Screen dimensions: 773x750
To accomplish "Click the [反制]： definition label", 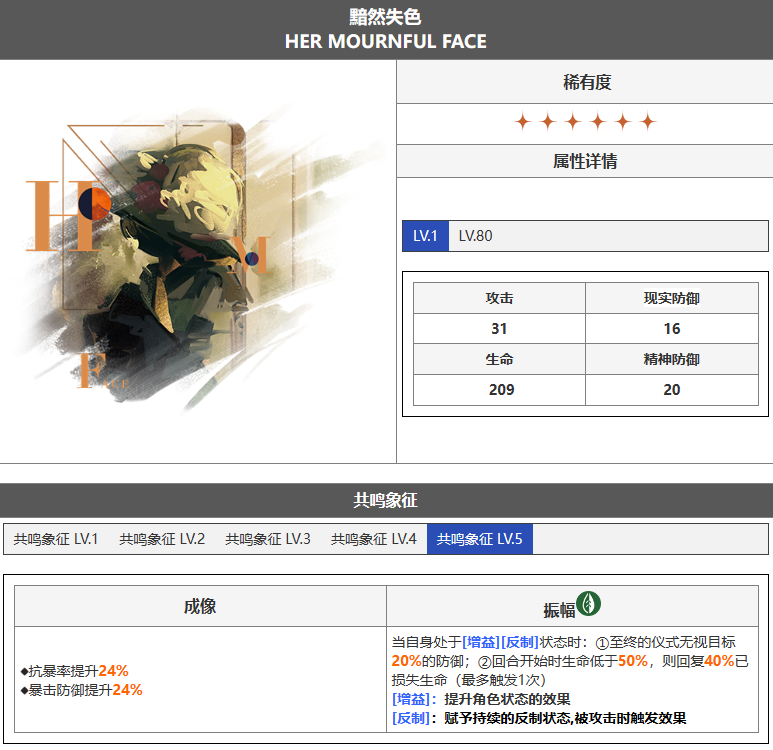I will point(415,718).
